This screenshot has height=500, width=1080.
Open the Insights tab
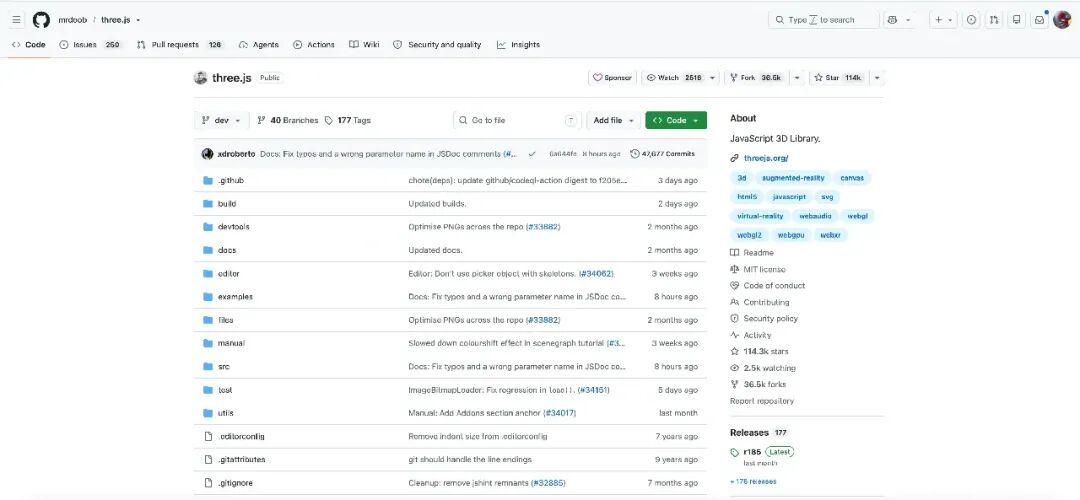click(518, 45)
